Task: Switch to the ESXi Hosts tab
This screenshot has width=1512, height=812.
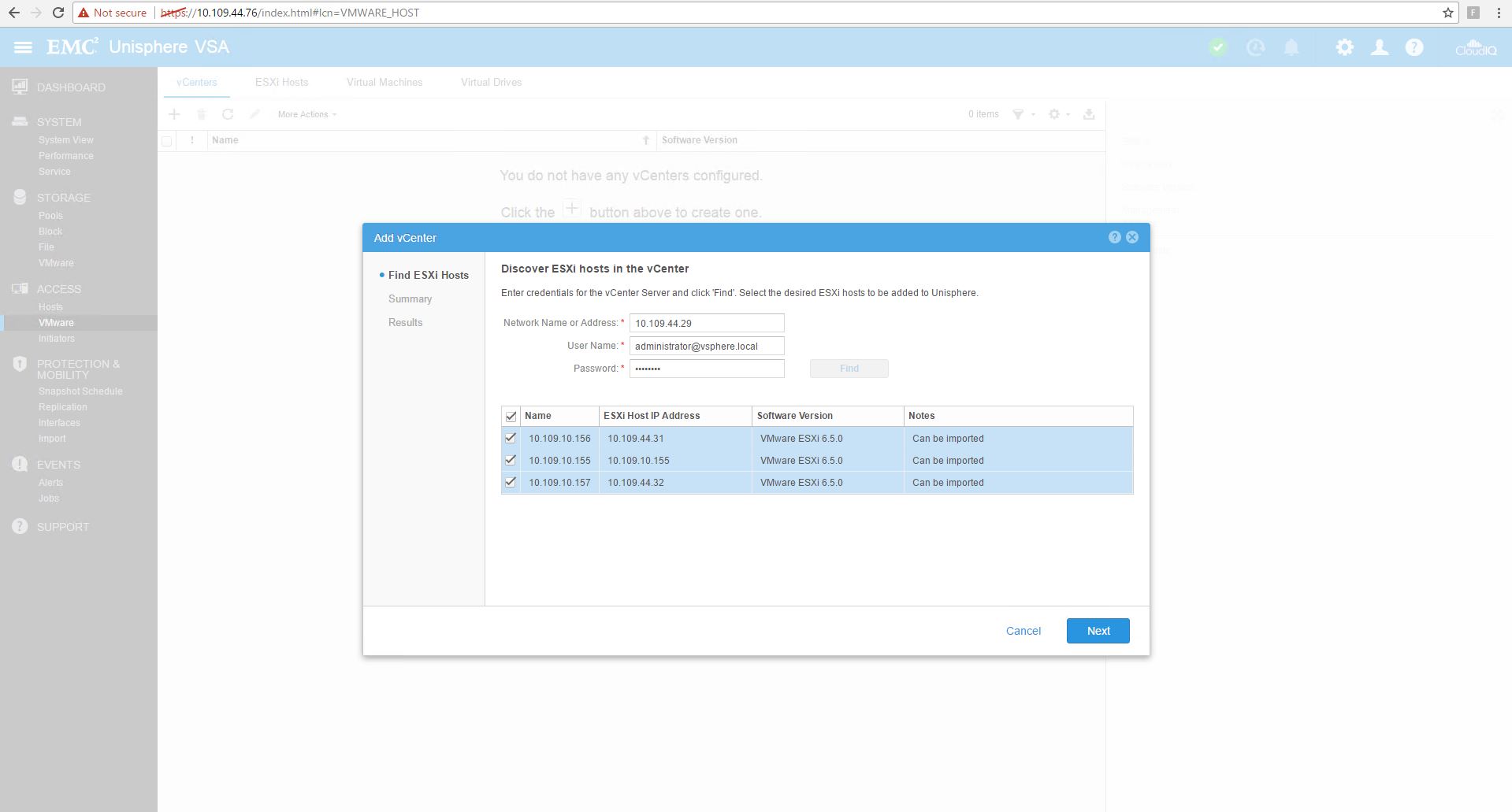Action: coord(281,82)
